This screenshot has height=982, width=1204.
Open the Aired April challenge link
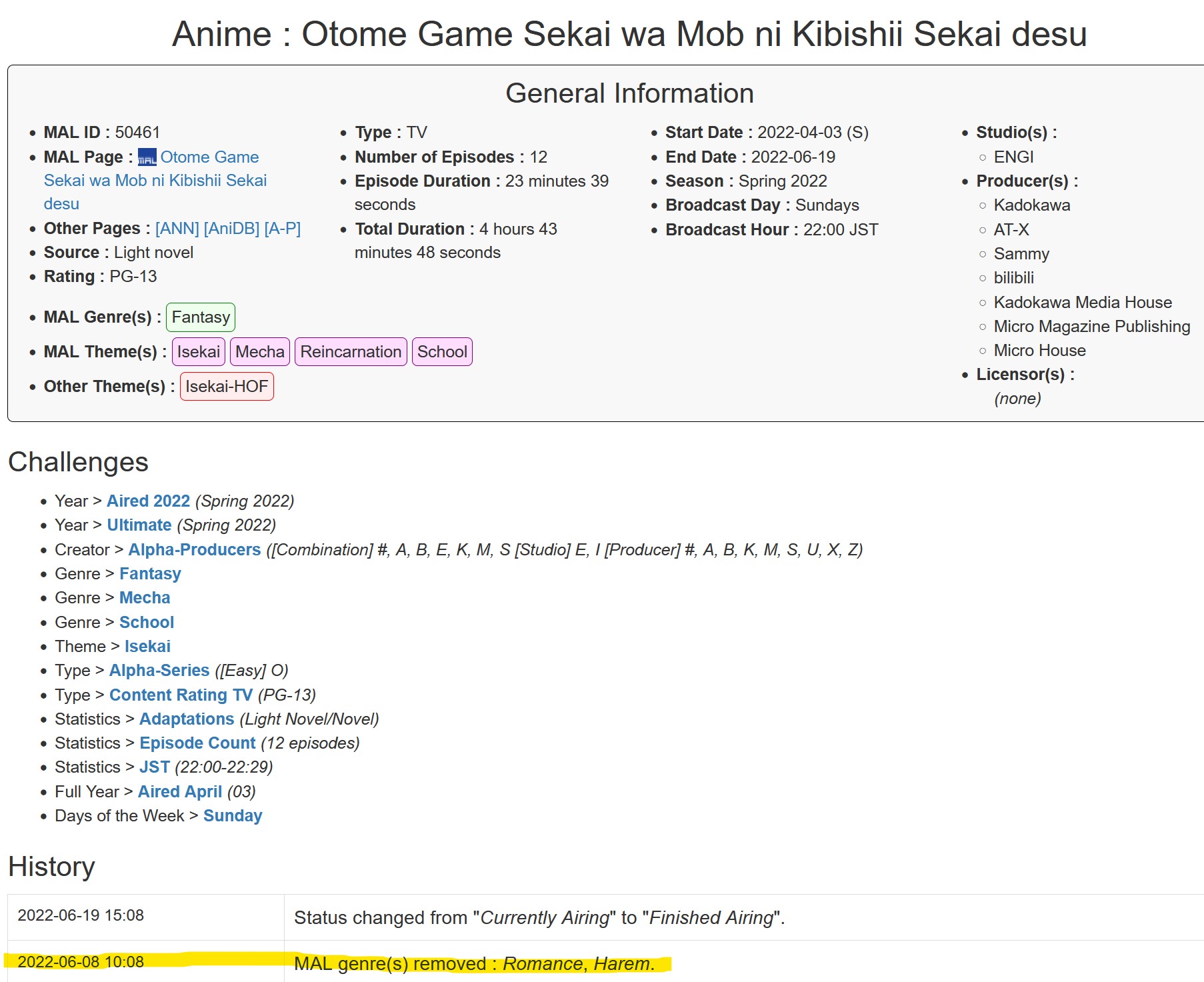[x=179, y=792]
